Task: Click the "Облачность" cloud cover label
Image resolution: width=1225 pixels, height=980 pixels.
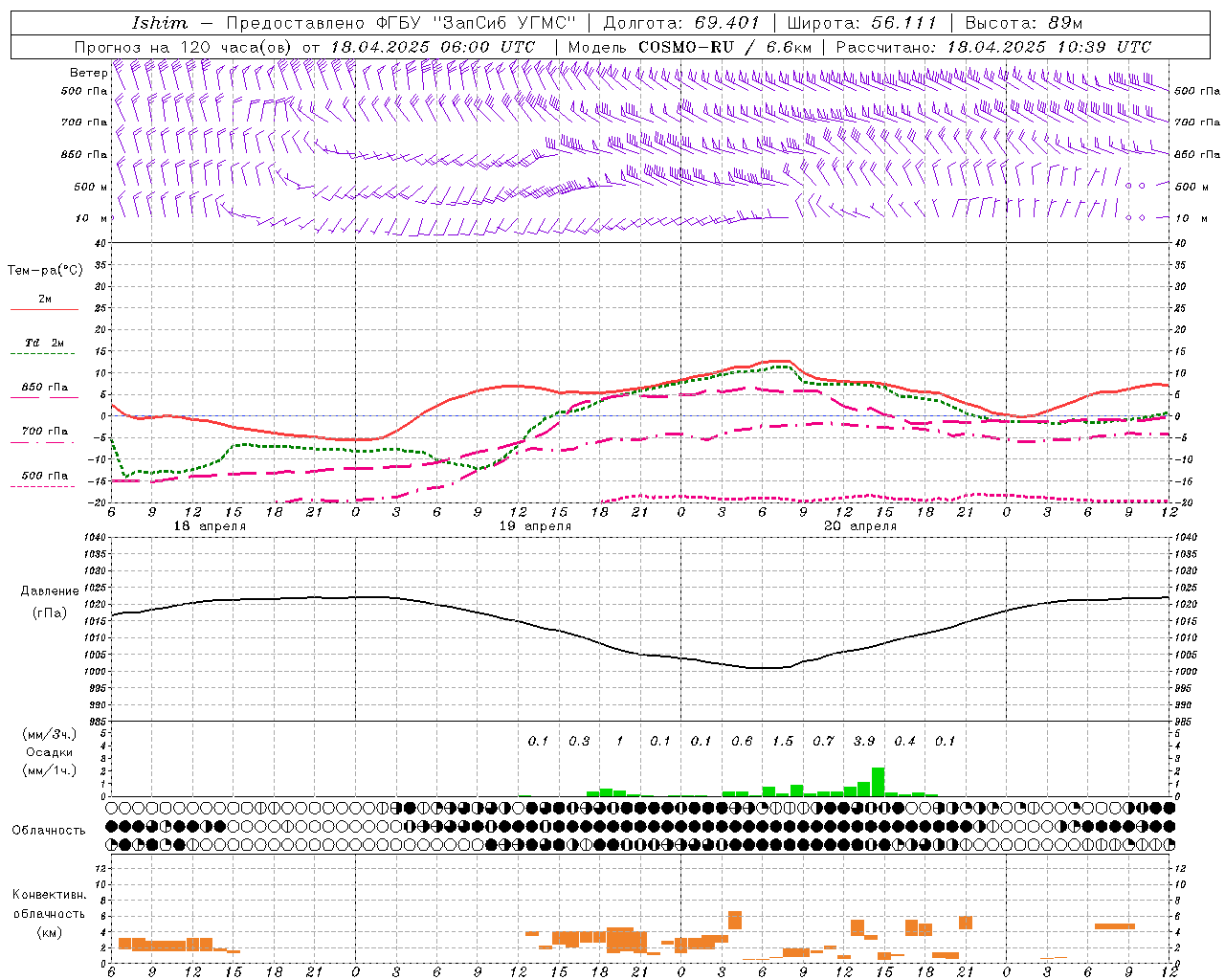Action: 49,831
